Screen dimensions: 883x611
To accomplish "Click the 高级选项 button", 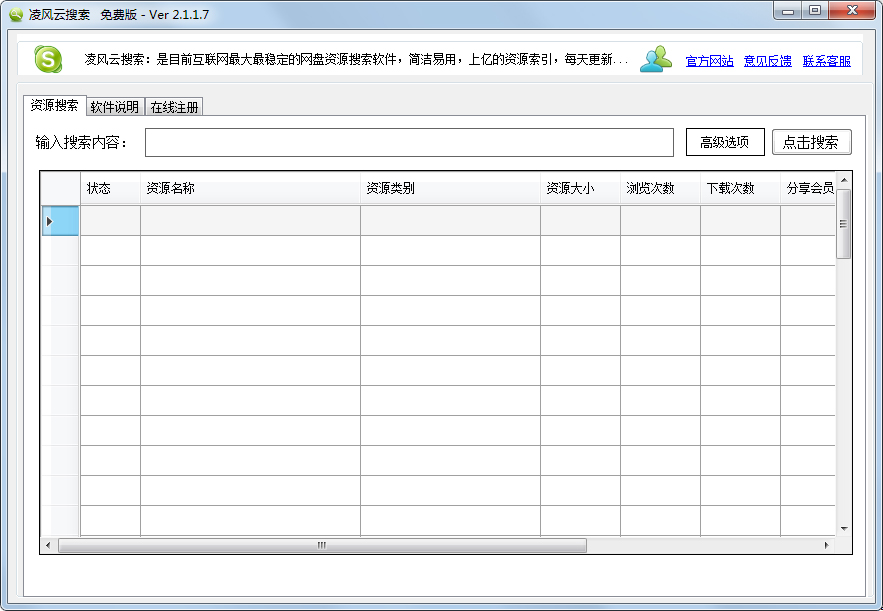I will (724, 142).
